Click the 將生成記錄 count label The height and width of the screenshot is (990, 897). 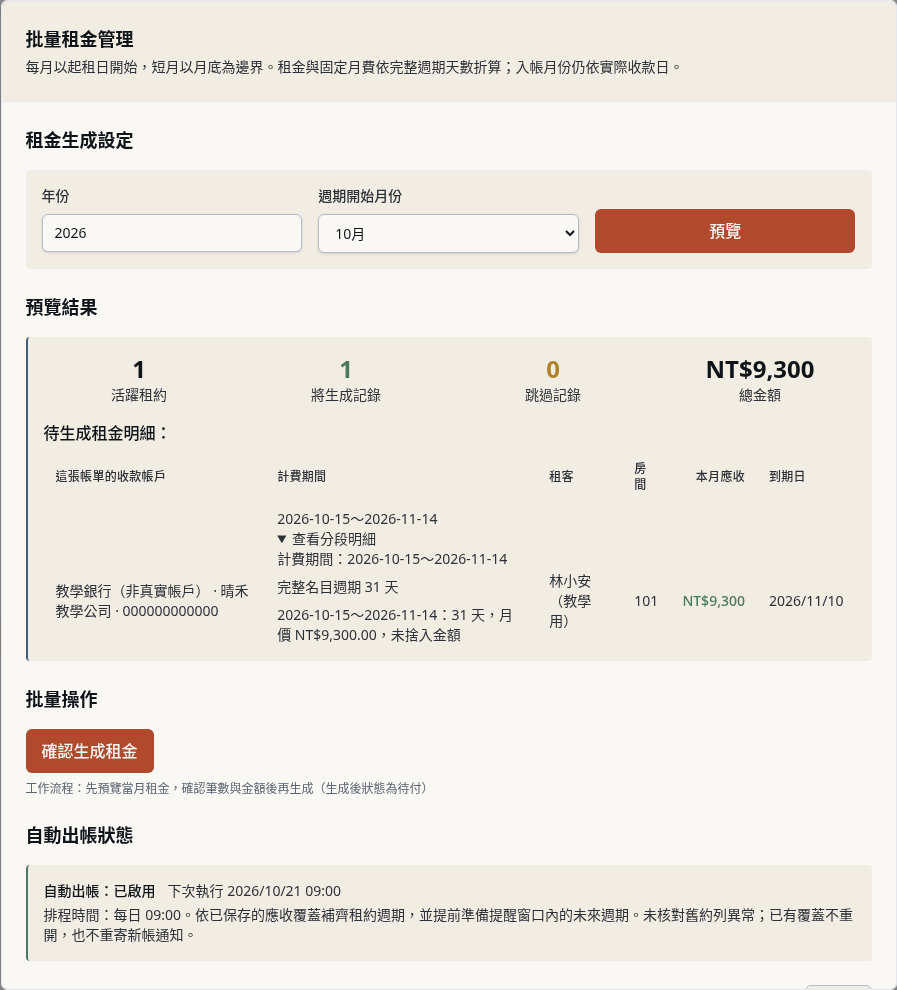346,395
